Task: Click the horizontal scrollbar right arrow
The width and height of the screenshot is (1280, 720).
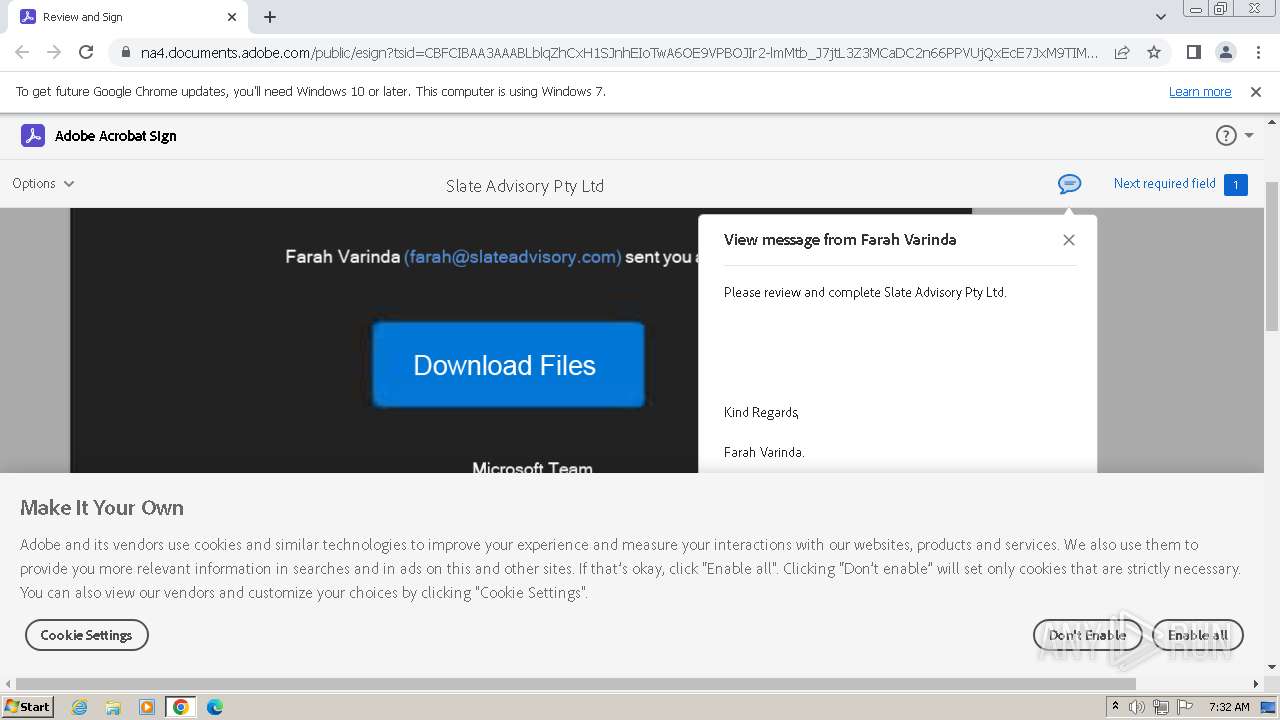Action: [x=1256, y=684]
